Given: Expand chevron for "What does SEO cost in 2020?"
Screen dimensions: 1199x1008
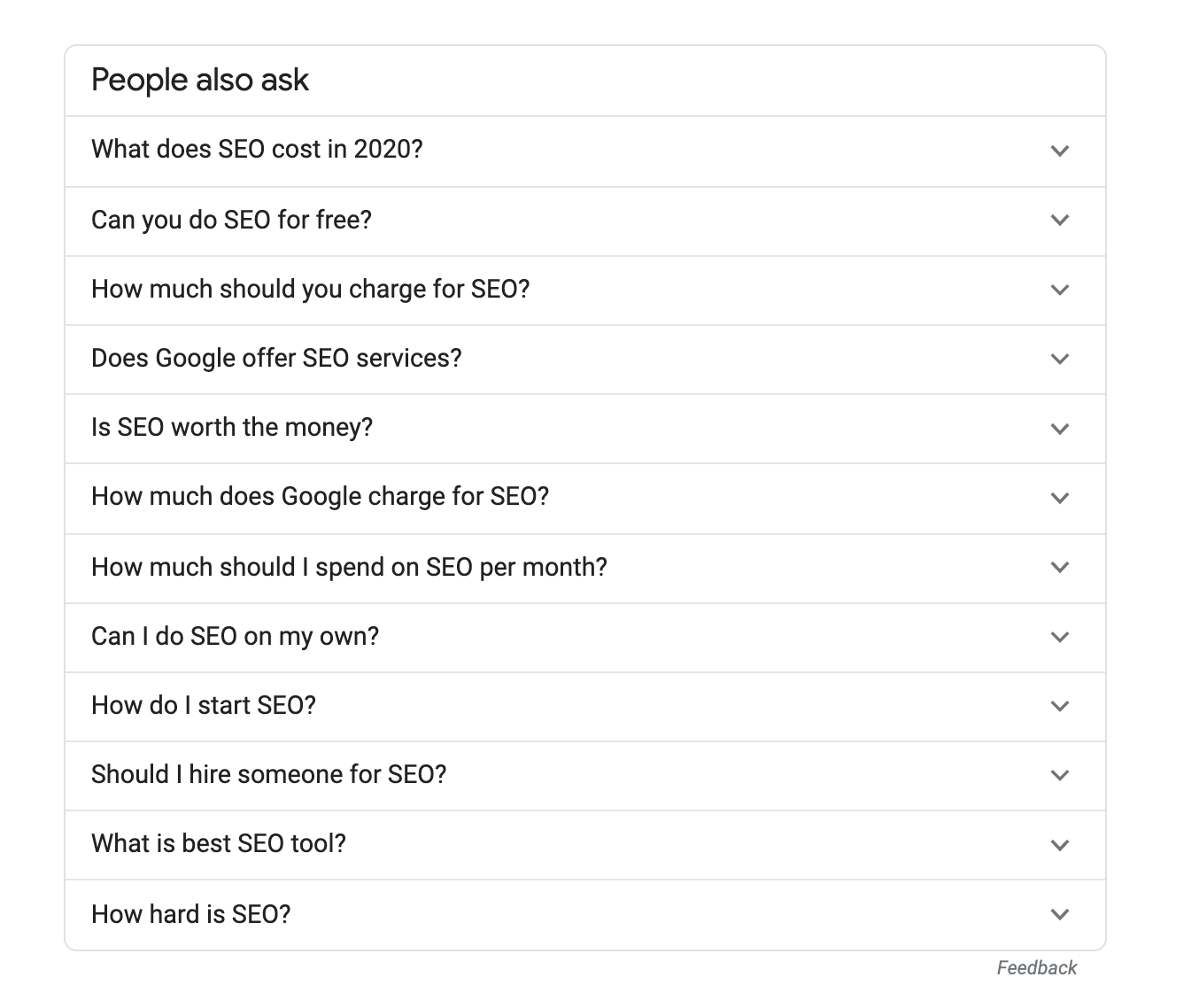Looking at the screenshot, I should pyautogui.click(x=1059, y=151).
